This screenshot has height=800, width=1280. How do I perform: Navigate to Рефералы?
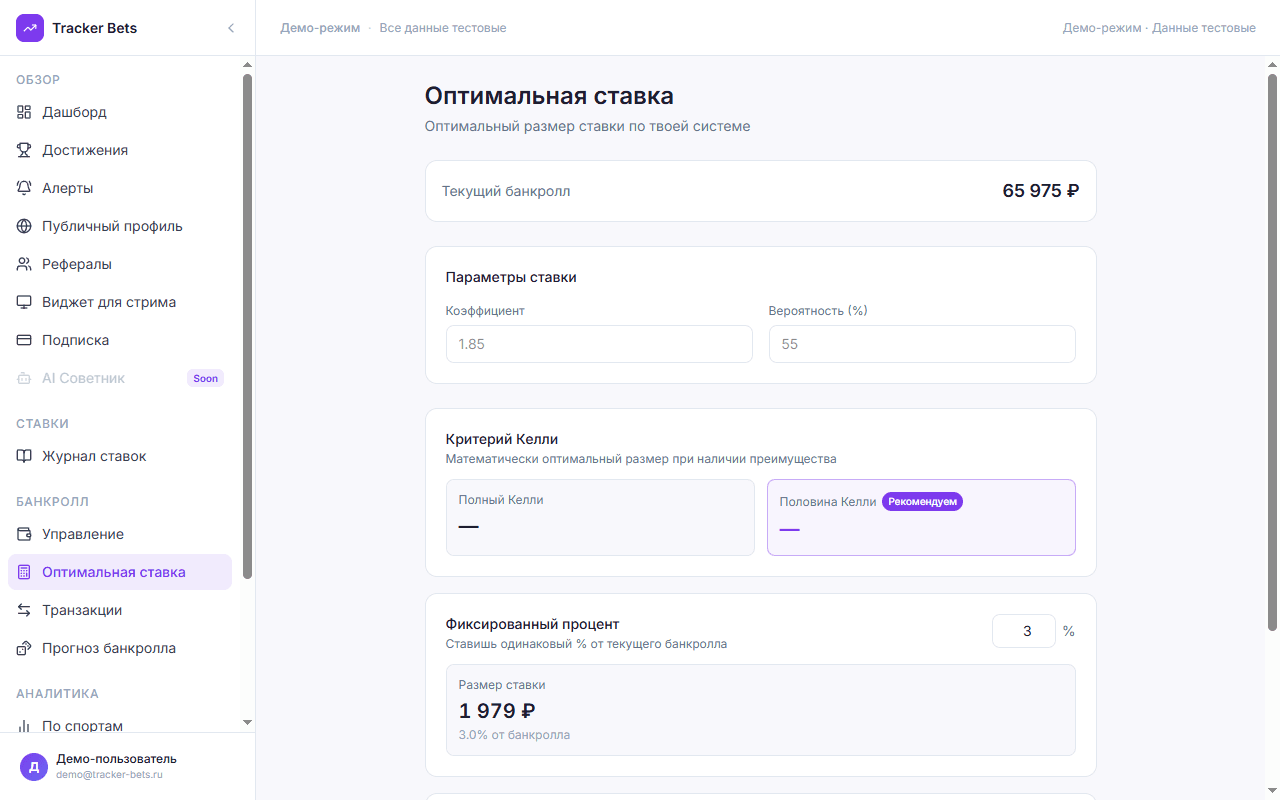[x=120, y=264]
